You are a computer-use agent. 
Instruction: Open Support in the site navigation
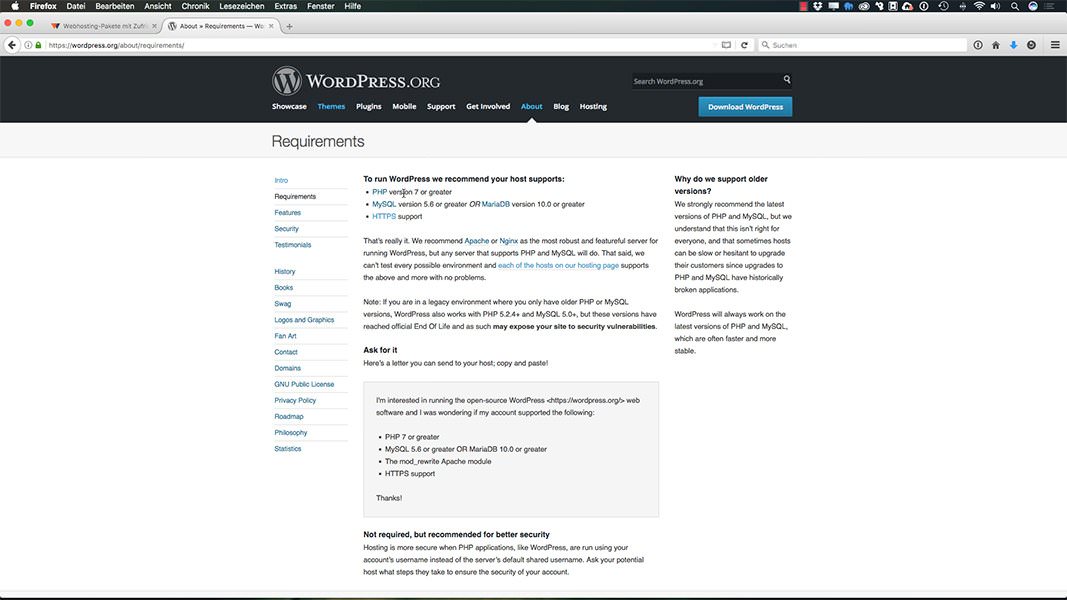(441, 107)
